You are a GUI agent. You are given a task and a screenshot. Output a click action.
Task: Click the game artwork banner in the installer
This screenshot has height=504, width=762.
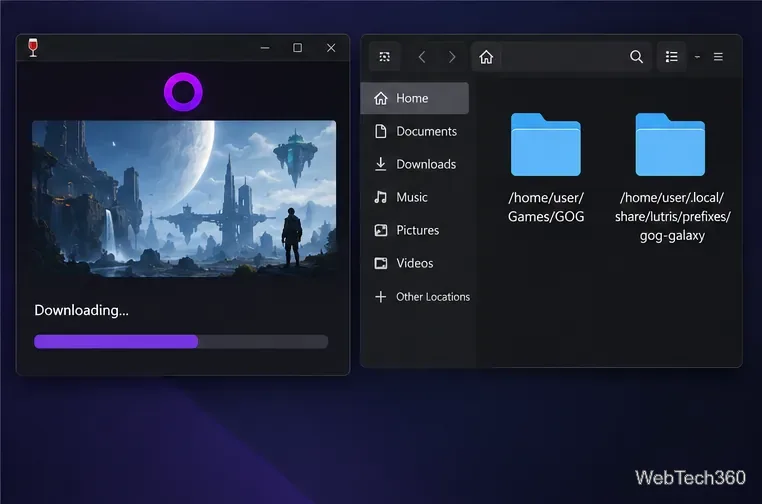tap(184, 199)
